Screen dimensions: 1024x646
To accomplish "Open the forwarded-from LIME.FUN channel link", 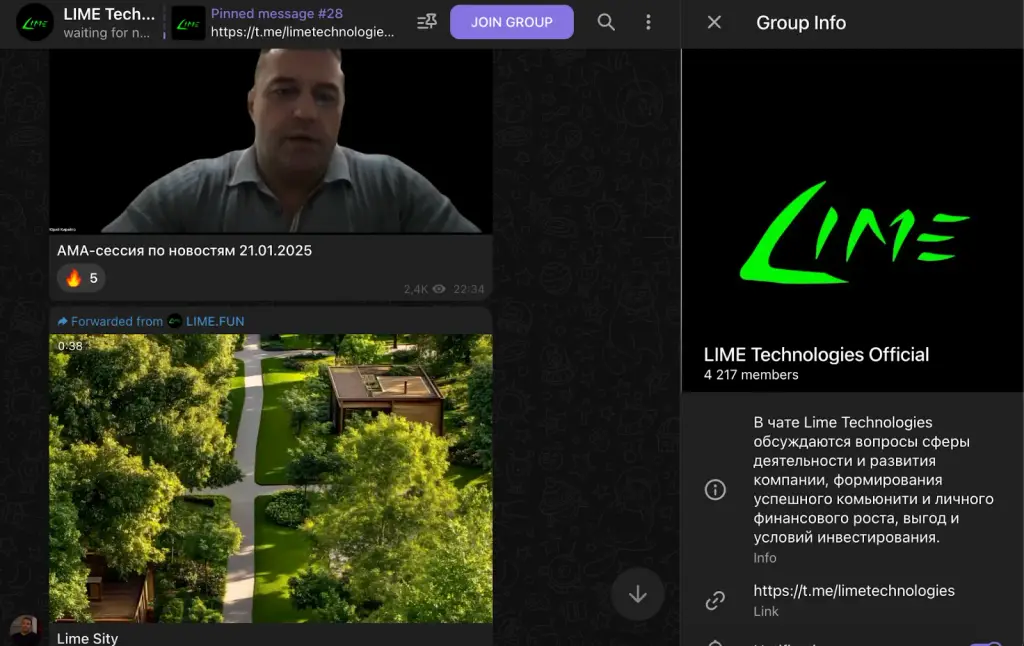I will pos(215,321).
